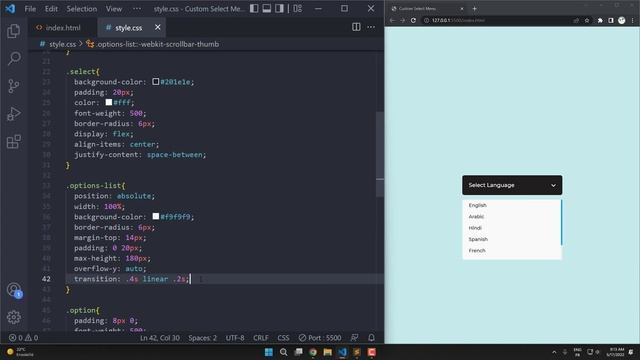Open browser profile avatar
This screenshot has width=640, height=360.
(621, 20)
